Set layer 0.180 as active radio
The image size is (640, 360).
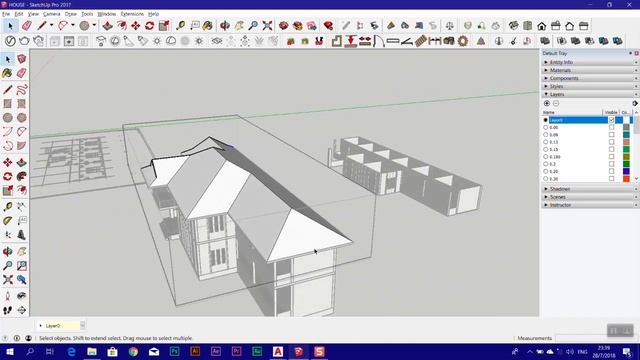click(x=546, y=157)
